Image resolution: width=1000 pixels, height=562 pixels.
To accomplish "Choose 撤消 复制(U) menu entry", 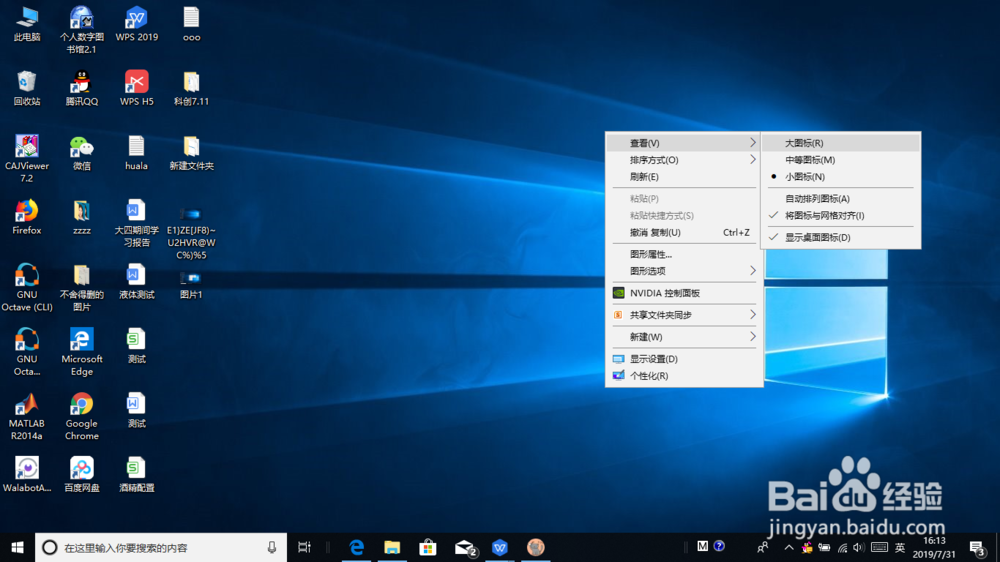I will click(684, 232).
